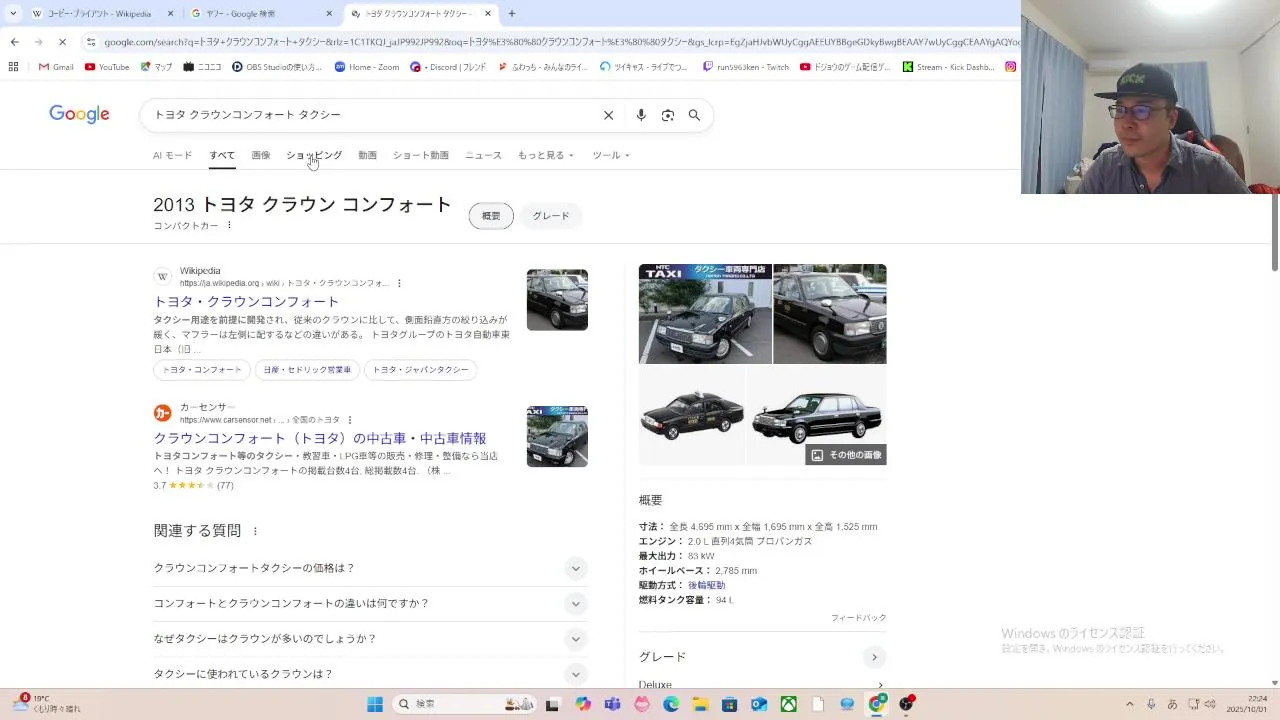Viewport: 1280px width, 720px height.
Task: Select the すべて search tab
Action: [x=222, y=155]
